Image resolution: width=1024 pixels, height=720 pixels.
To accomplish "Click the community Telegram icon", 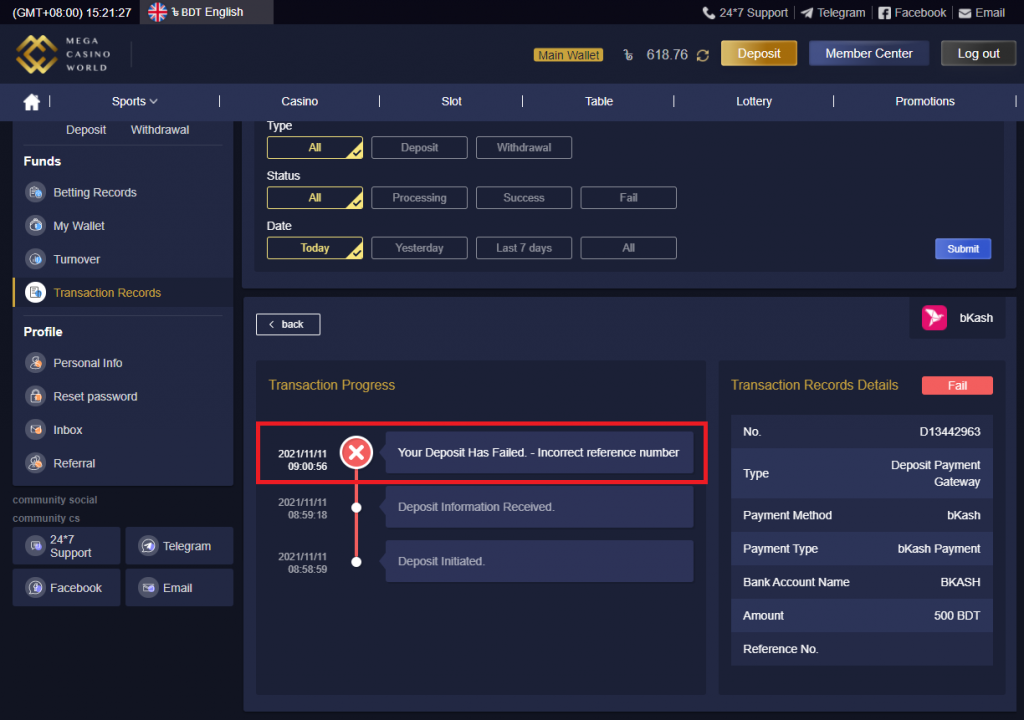I will (148, 546).
